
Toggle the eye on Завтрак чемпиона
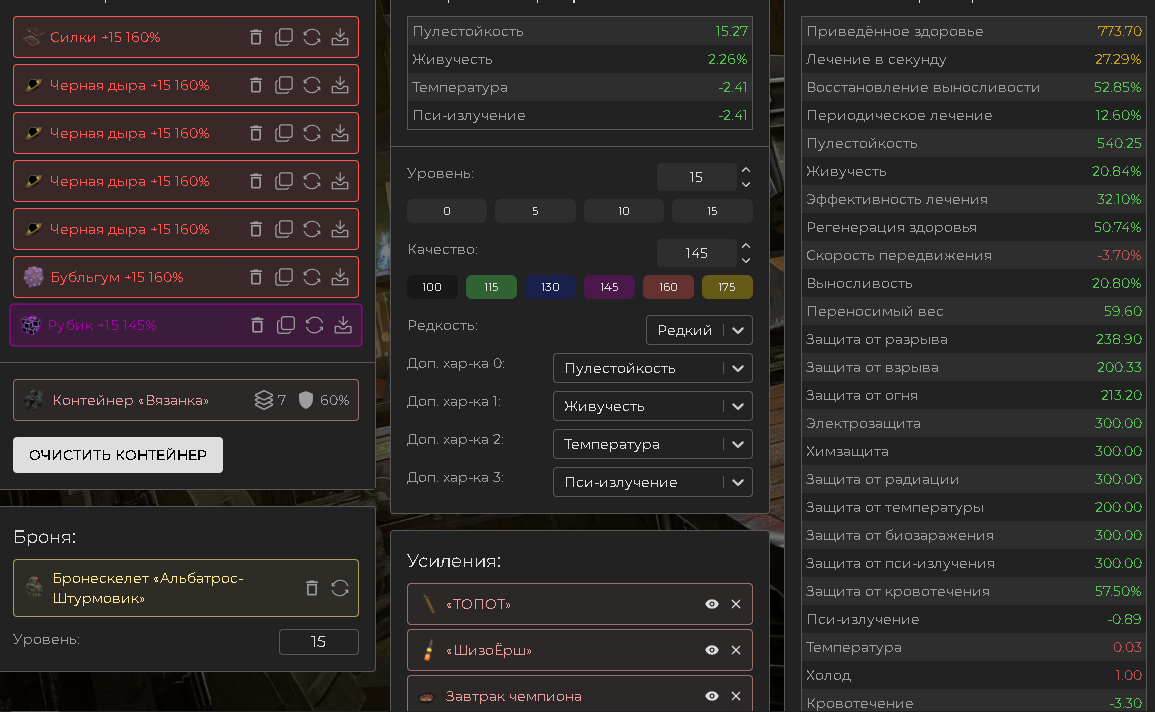(x=712, y=696)
